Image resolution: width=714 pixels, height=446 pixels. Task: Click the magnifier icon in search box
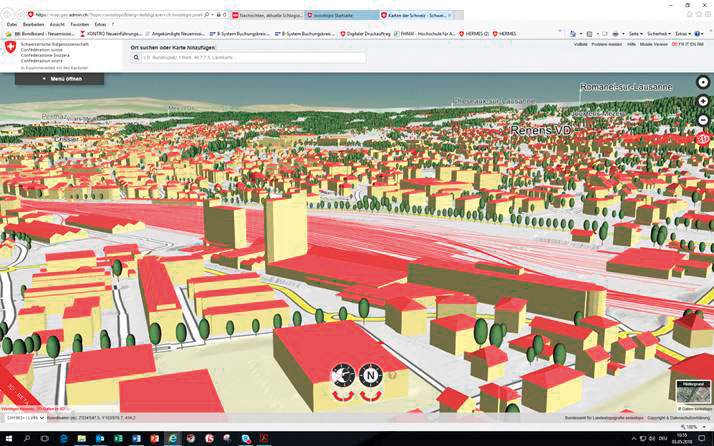tap(136, 57)
